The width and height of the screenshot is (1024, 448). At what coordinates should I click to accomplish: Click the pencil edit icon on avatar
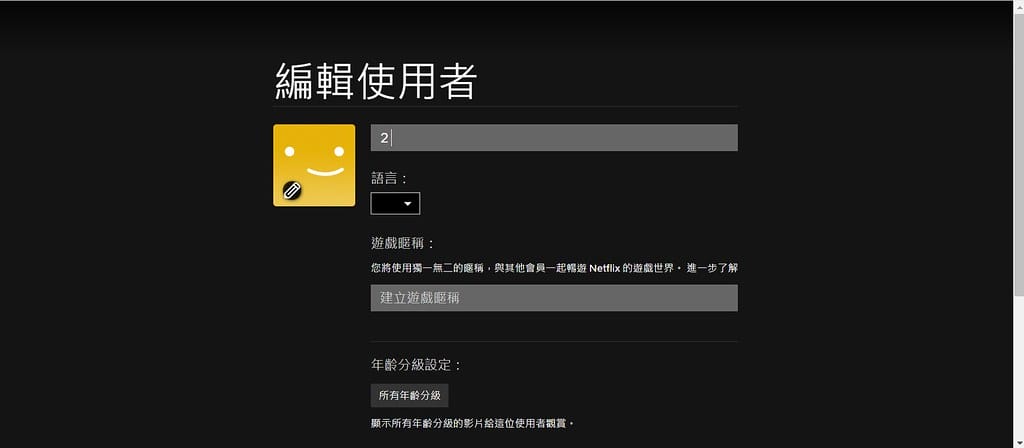point(292,190)
